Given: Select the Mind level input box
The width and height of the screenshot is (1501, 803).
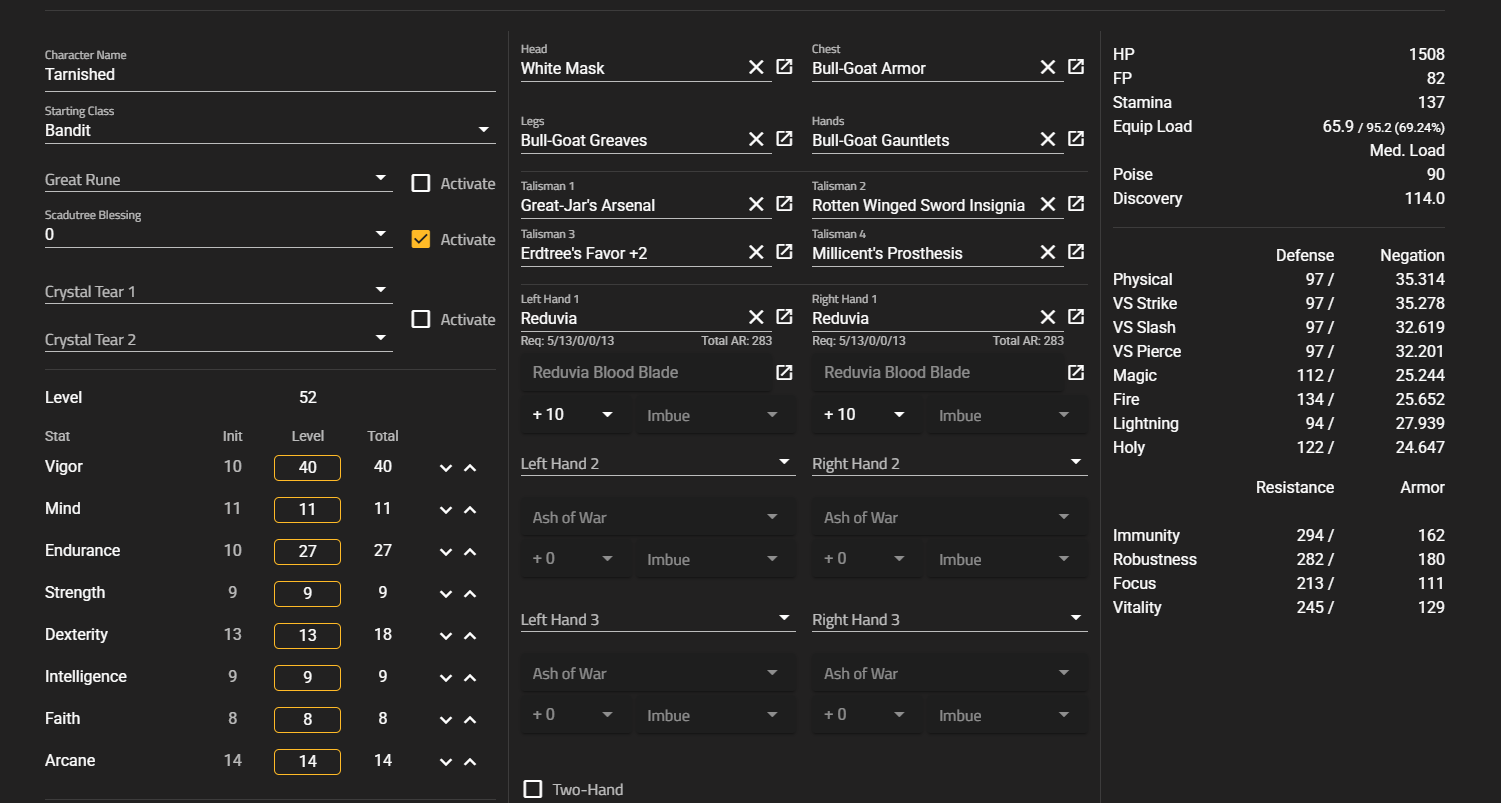Looking at the screenshot, I should pos(307,510).
